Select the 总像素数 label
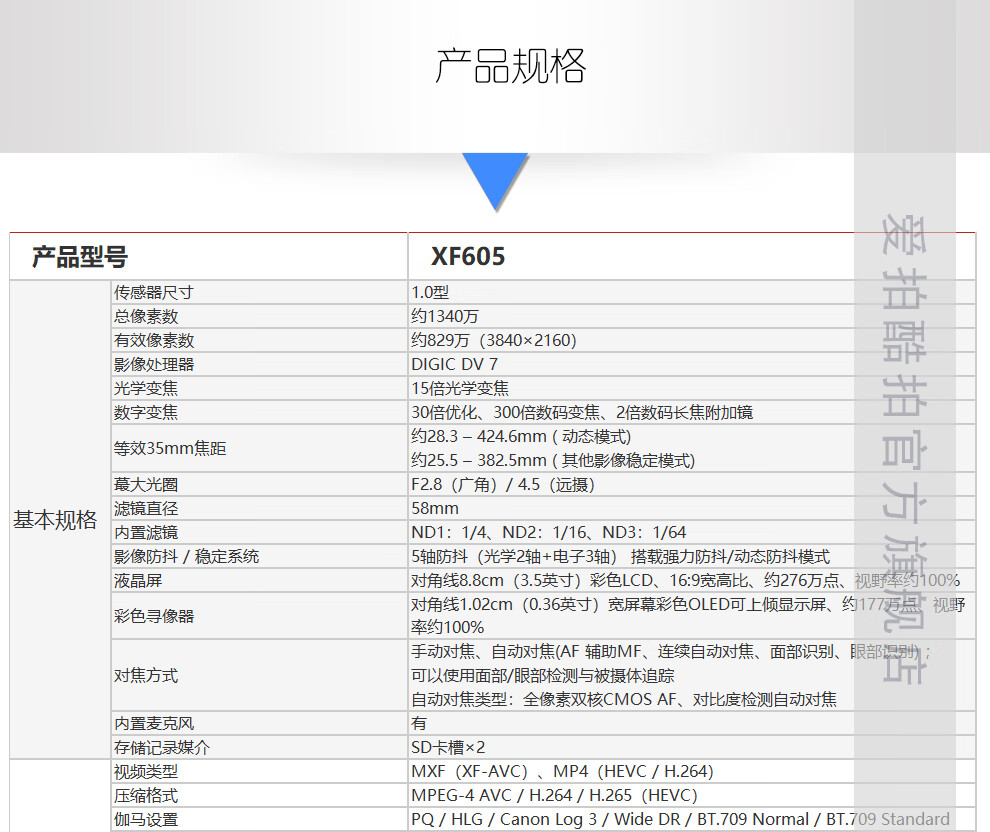 click(146, 316)
